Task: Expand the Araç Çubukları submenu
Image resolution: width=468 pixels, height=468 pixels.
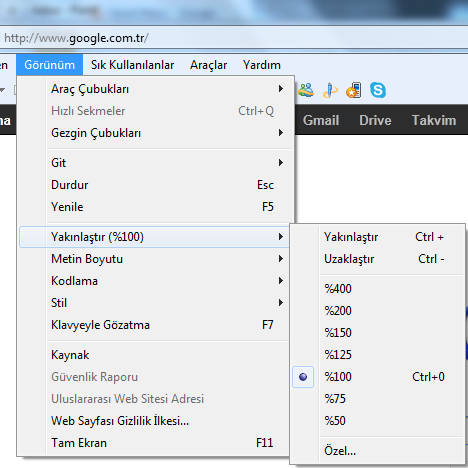Action: coord(155,89)
